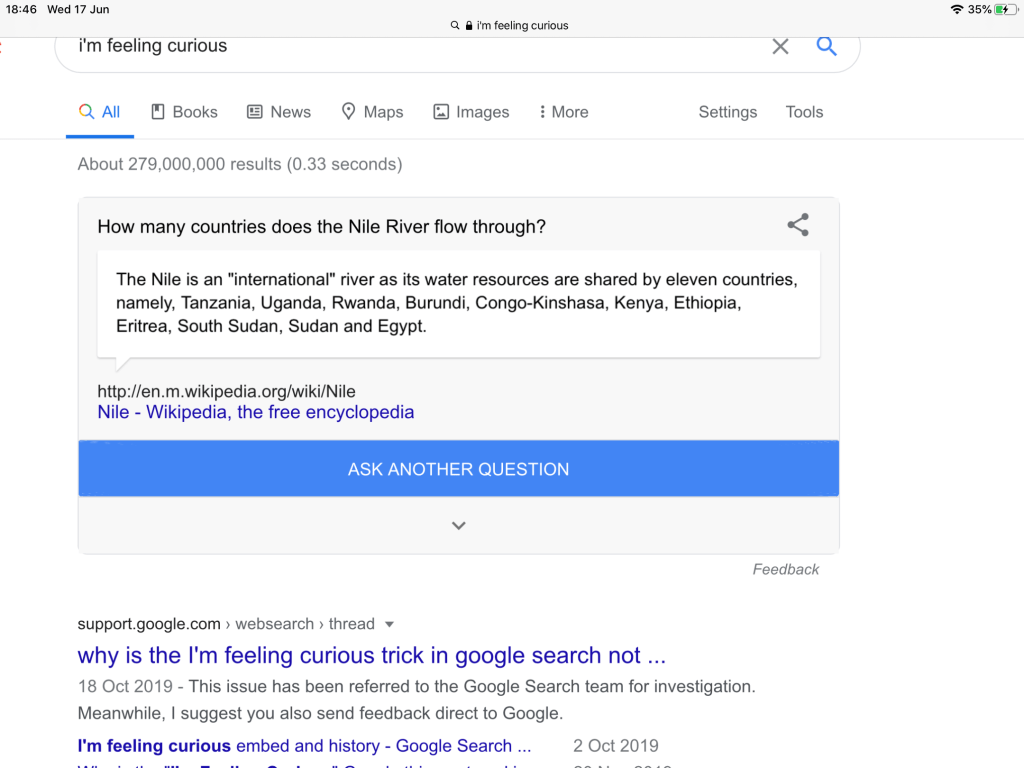Open 'why is the I'm feeling curious' result
The height and width of the screenshot is (768, 1024).
371,656
